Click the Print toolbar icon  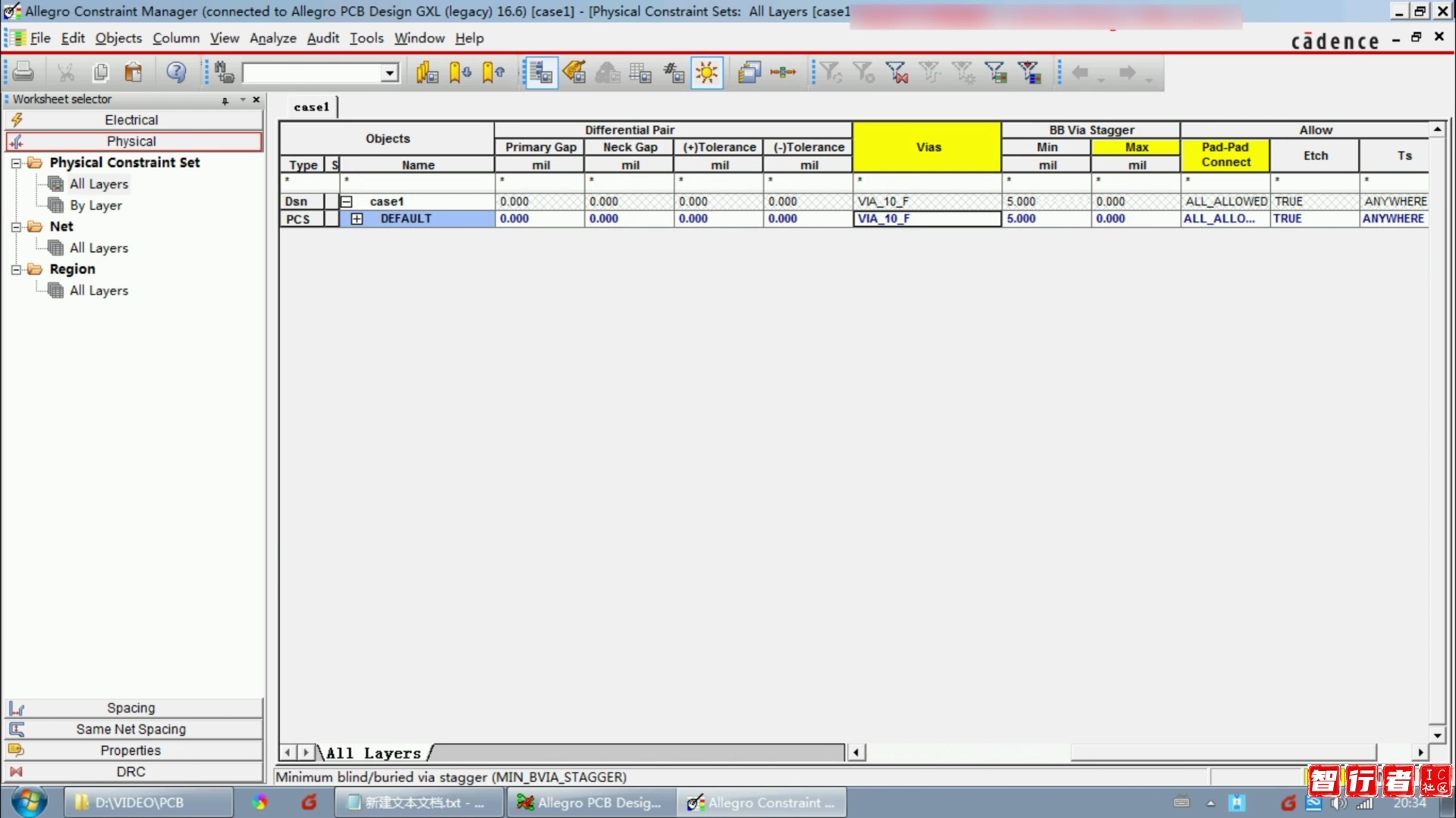(x=24, y=72)
